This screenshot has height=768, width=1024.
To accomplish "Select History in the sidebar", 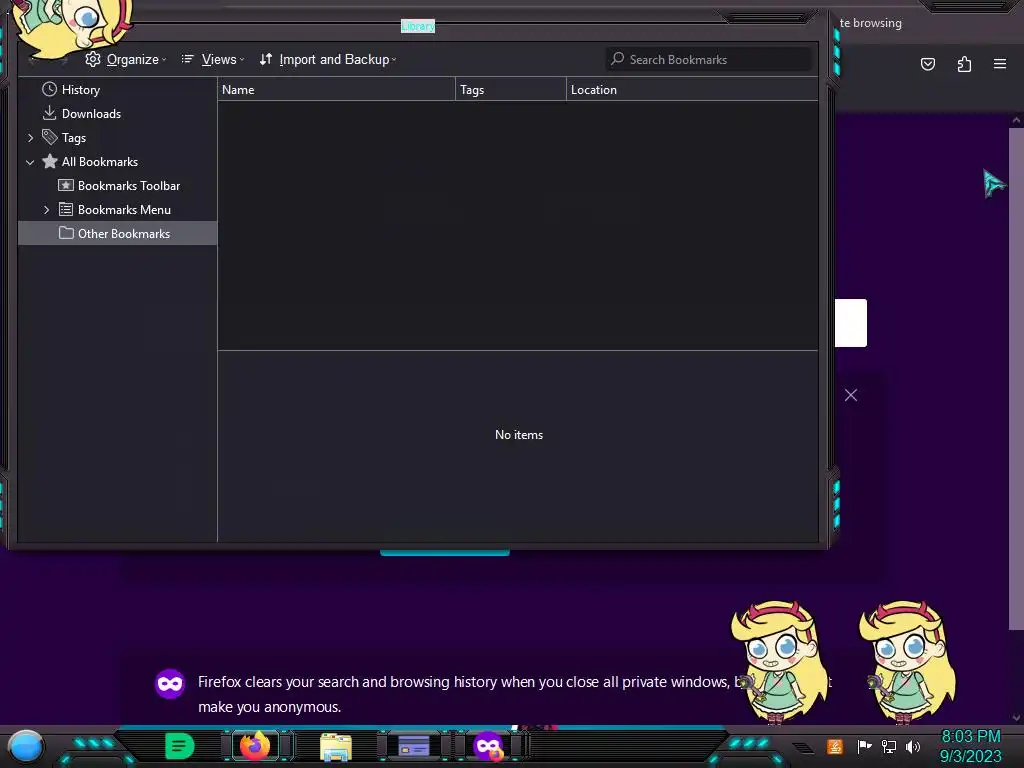I will [118, 89].
